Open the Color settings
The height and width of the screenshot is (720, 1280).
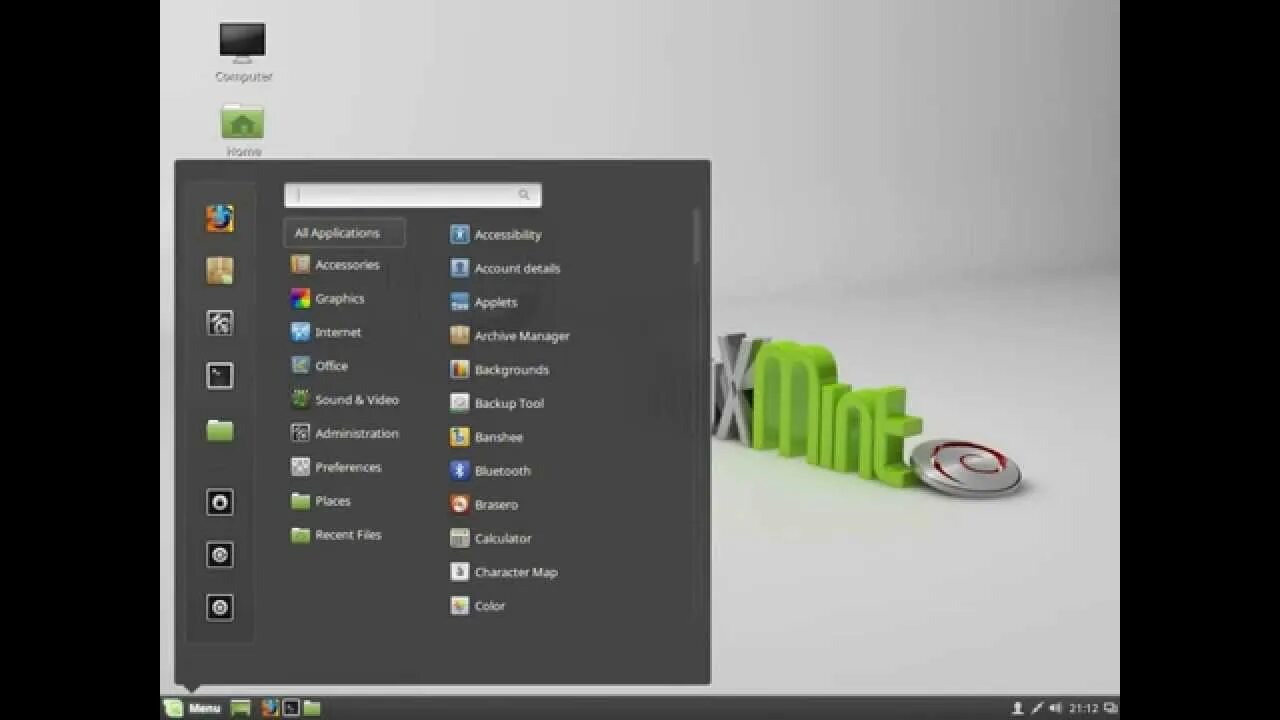(478, 606)
